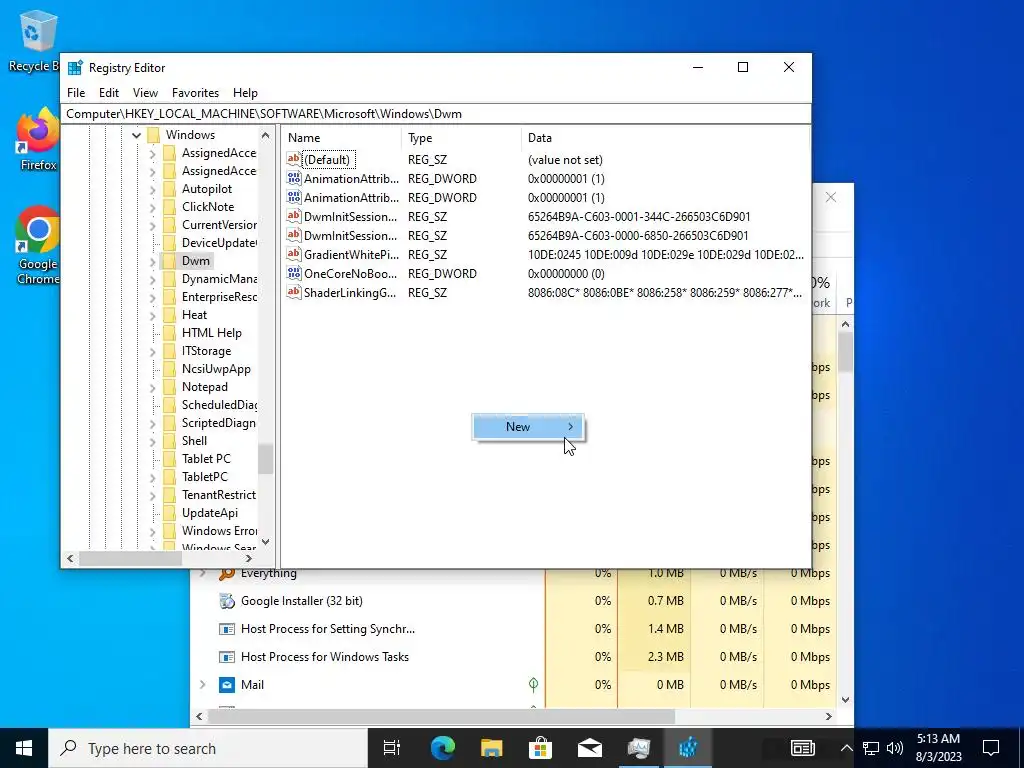The image size is (1024, 768).
Task: Click the Everything app icon in Task Manager
Action: 227,573
